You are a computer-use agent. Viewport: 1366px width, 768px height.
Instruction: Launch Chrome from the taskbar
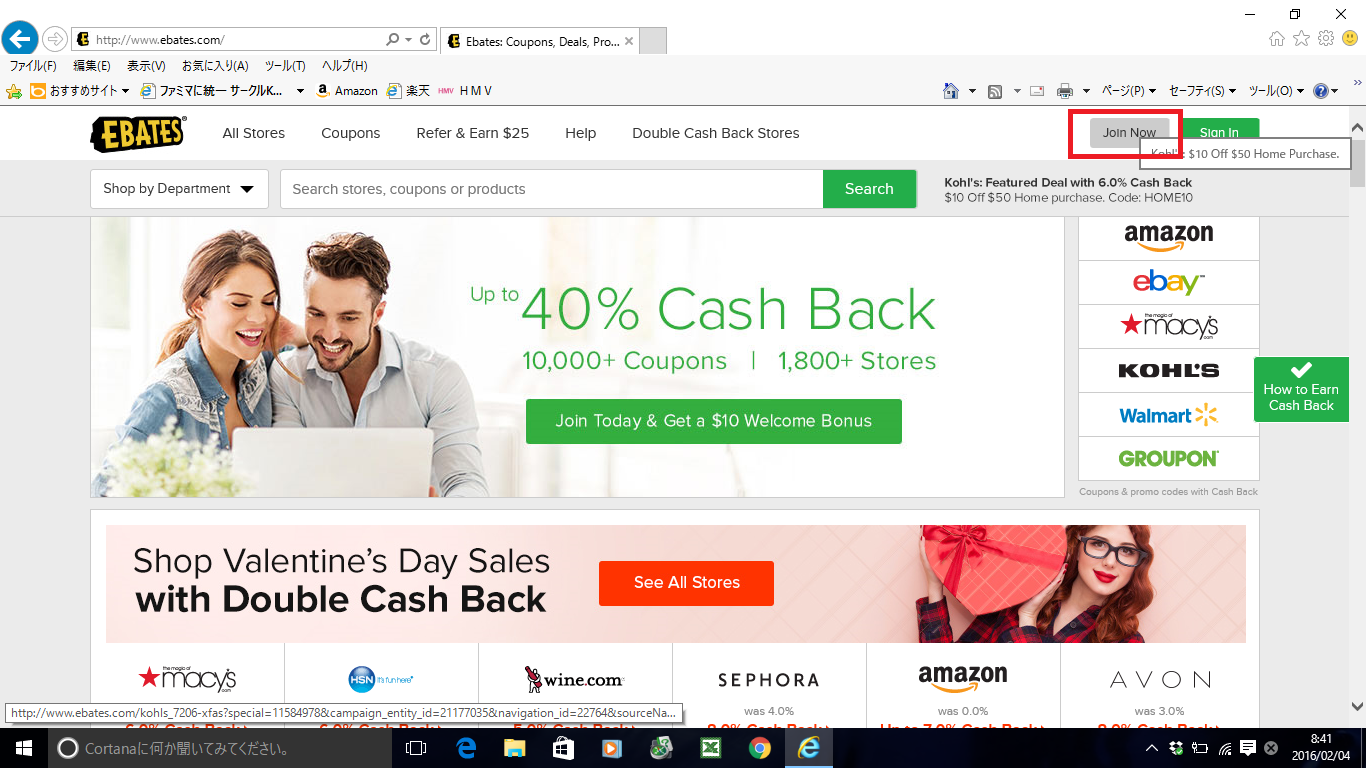pos(760,748)
